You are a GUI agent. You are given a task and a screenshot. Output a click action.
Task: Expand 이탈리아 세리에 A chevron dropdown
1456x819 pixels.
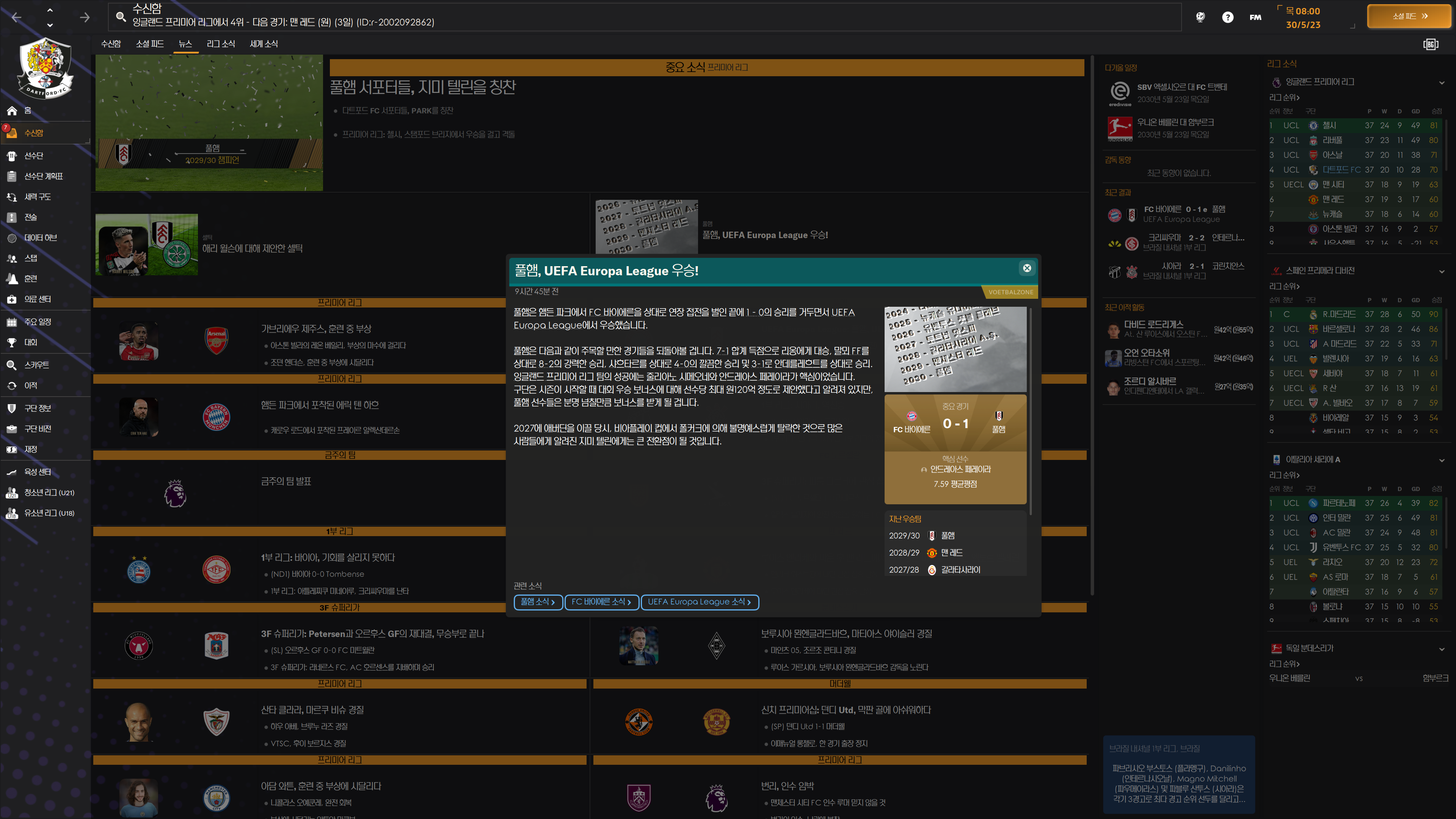[x=1441, y=460]
